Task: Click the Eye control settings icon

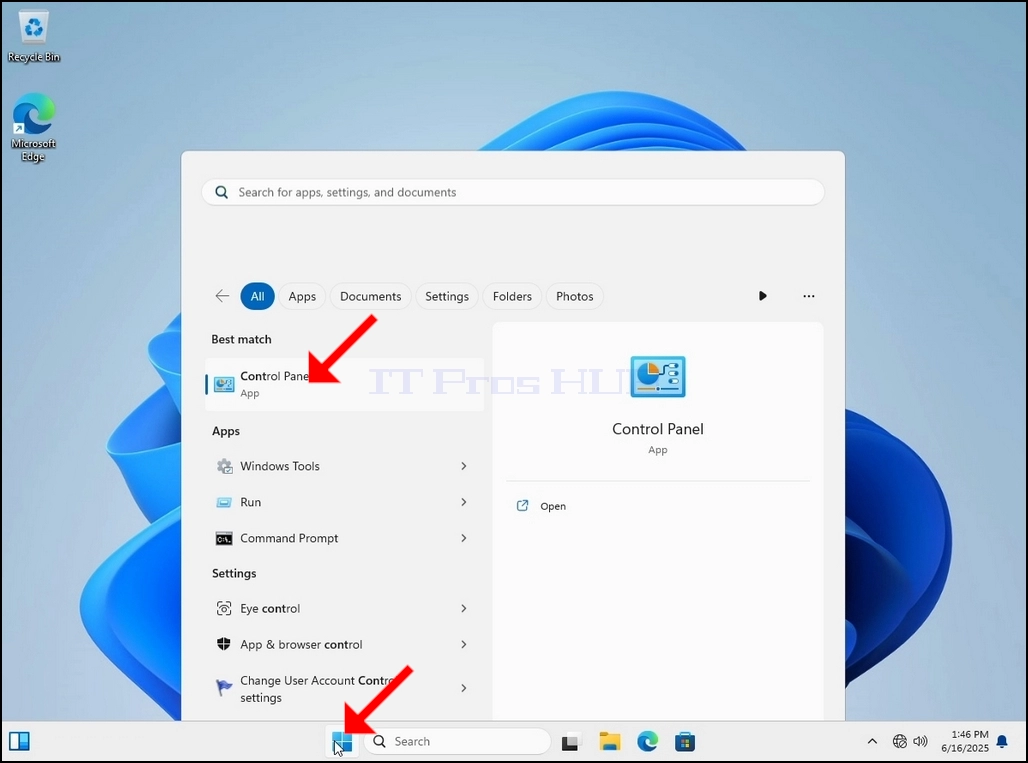Action: tap(224, 608)
